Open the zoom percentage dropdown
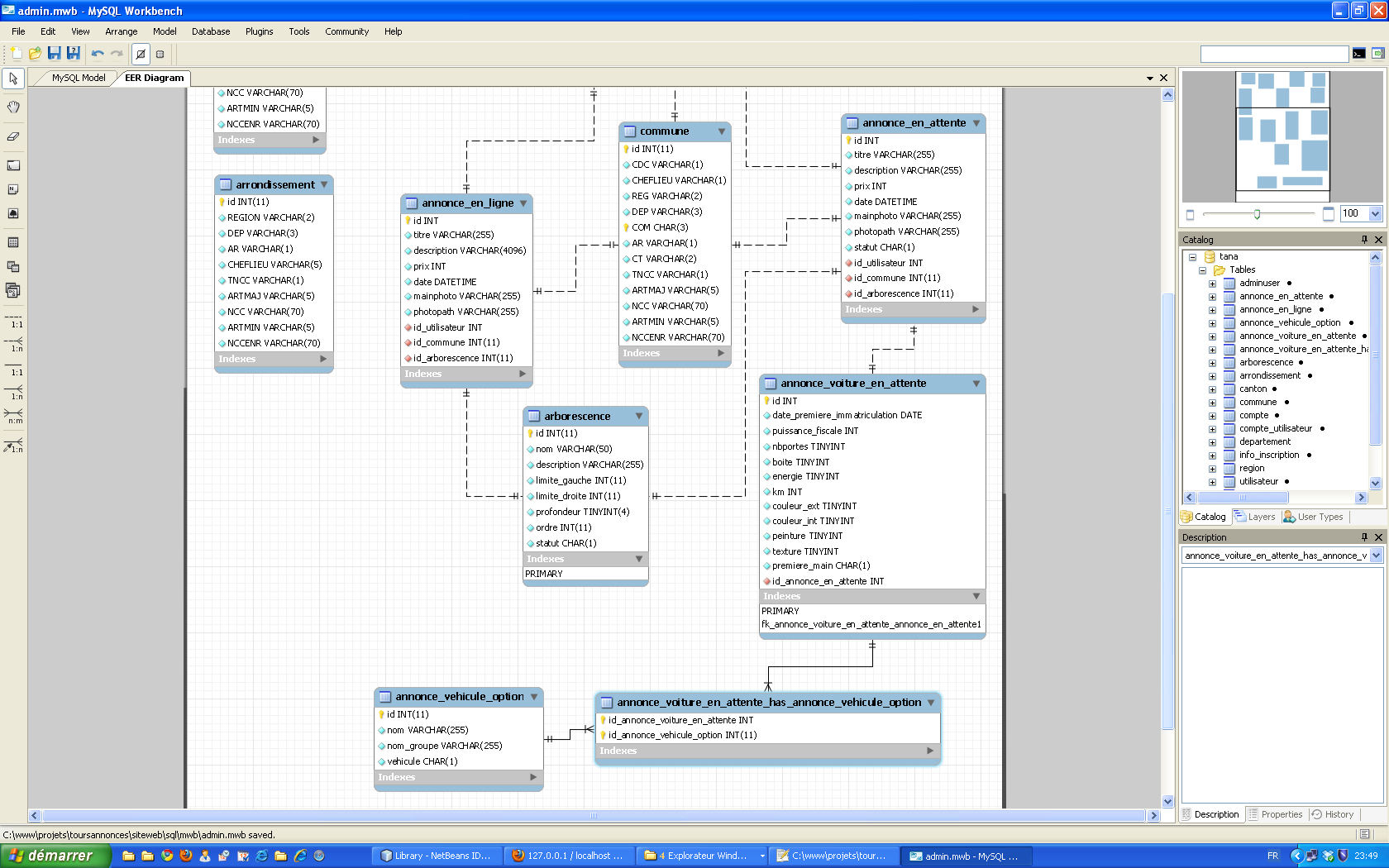1389x868 pixels. click(x=1376, y=213)
